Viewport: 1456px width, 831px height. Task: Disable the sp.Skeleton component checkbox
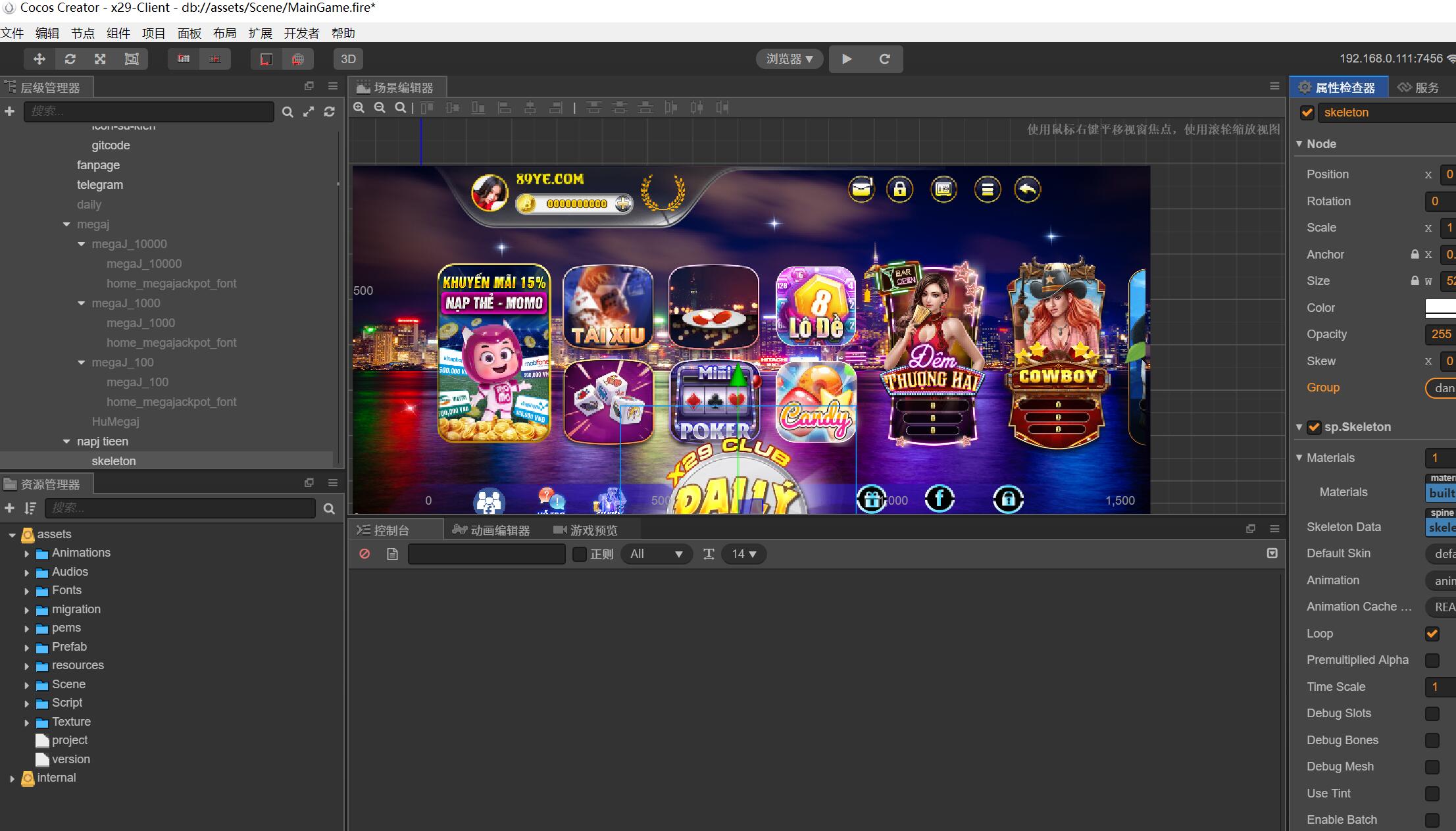(x=1314, y=427)
